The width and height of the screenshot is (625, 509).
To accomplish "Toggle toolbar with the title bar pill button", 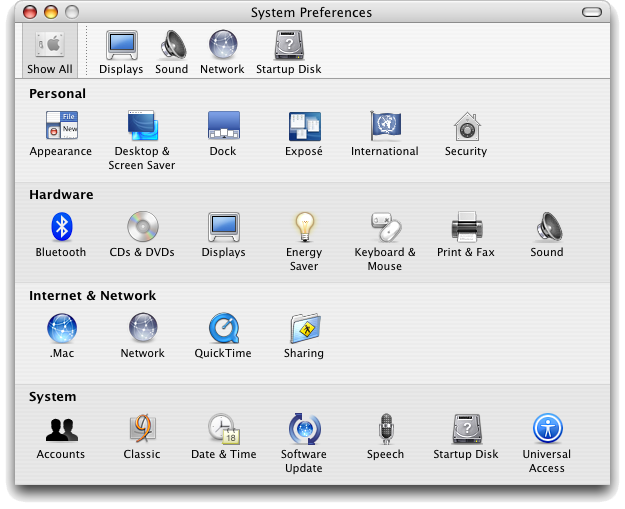I will point(592,12).
